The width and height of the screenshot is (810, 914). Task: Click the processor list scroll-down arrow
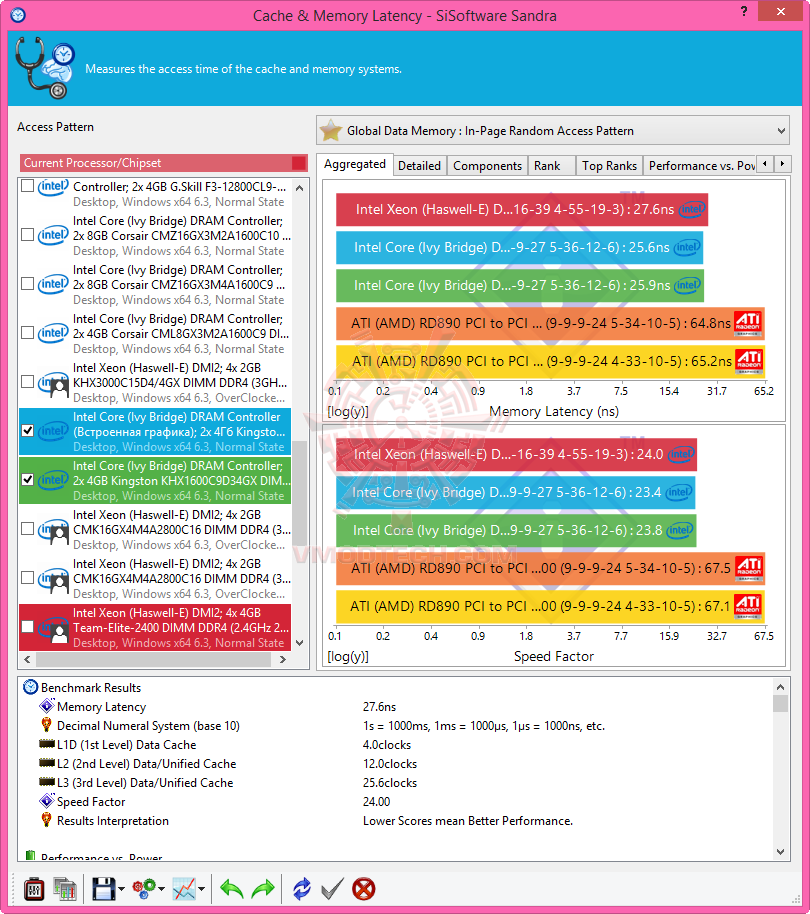point(300,643)
